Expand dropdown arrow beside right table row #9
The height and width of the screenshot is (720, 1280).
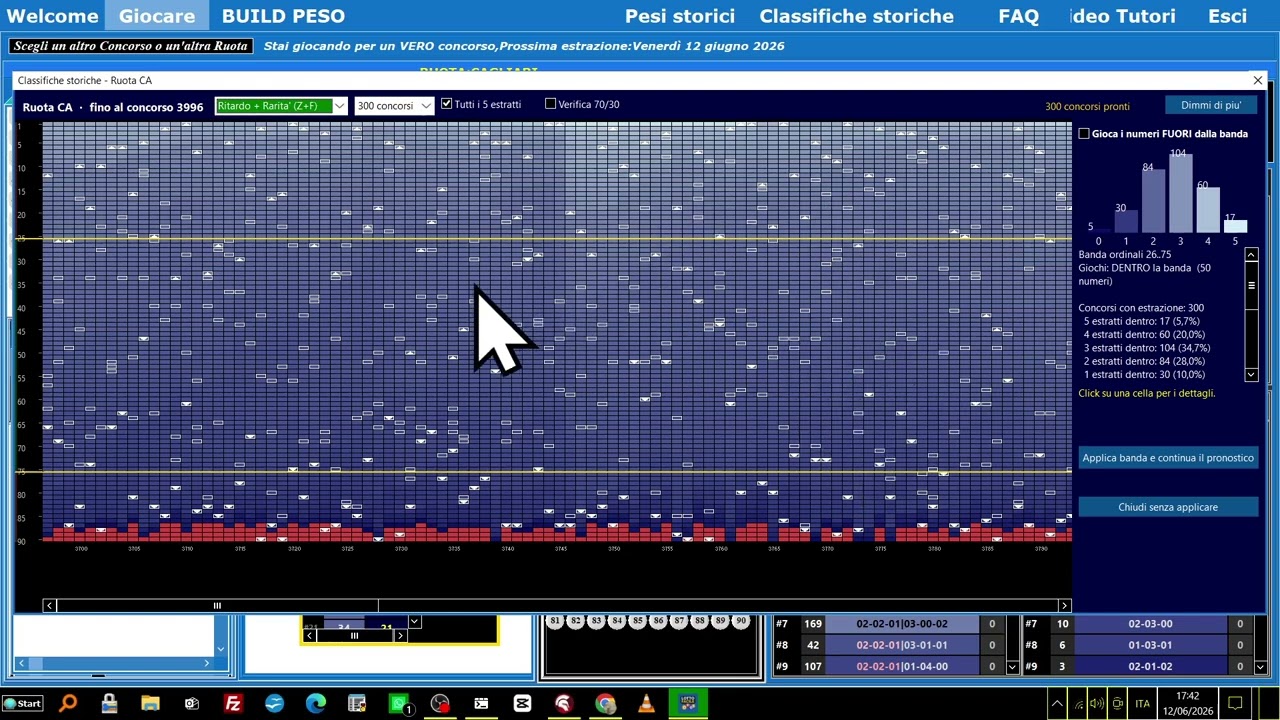point(1260,666)
